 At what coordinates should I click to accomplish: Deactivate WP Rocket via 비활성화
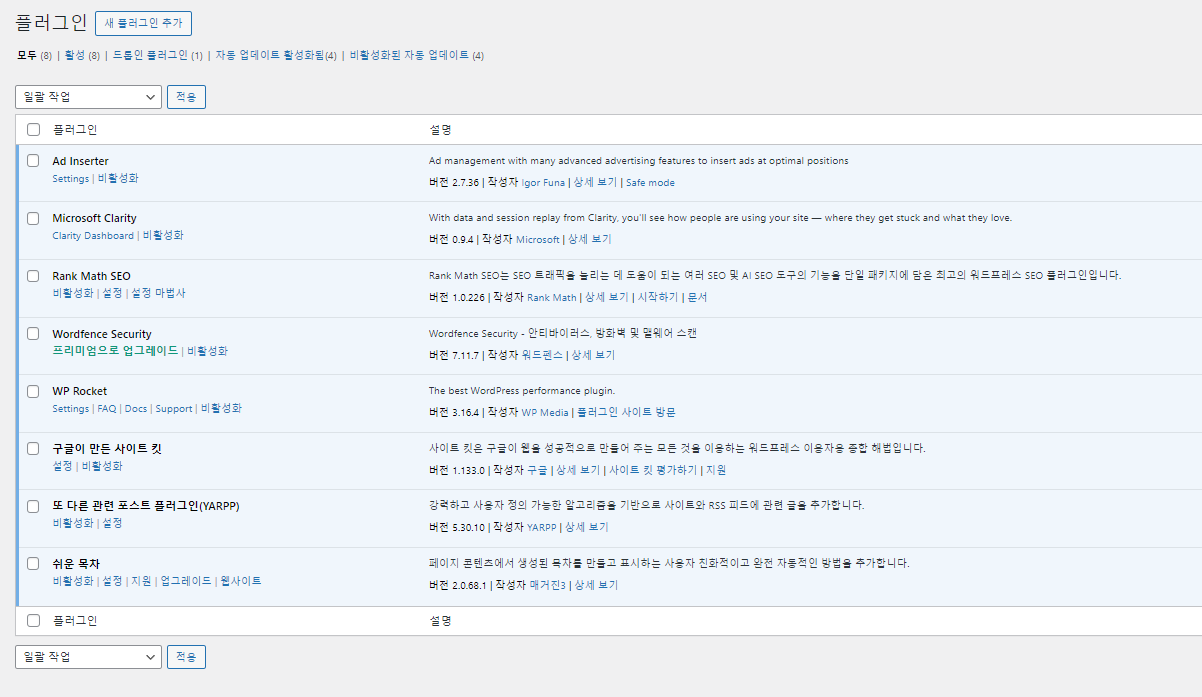coord(221,408)
